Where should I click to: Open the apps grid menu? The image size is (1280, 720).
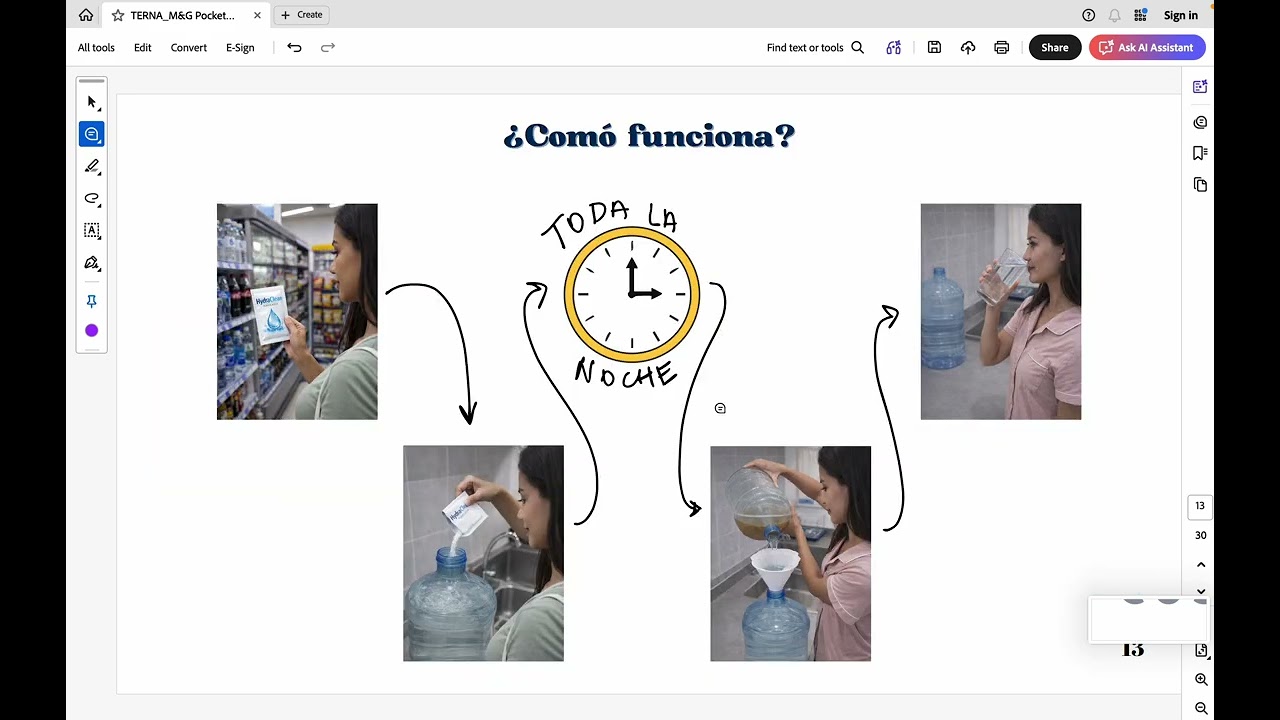click(1140, 15)
